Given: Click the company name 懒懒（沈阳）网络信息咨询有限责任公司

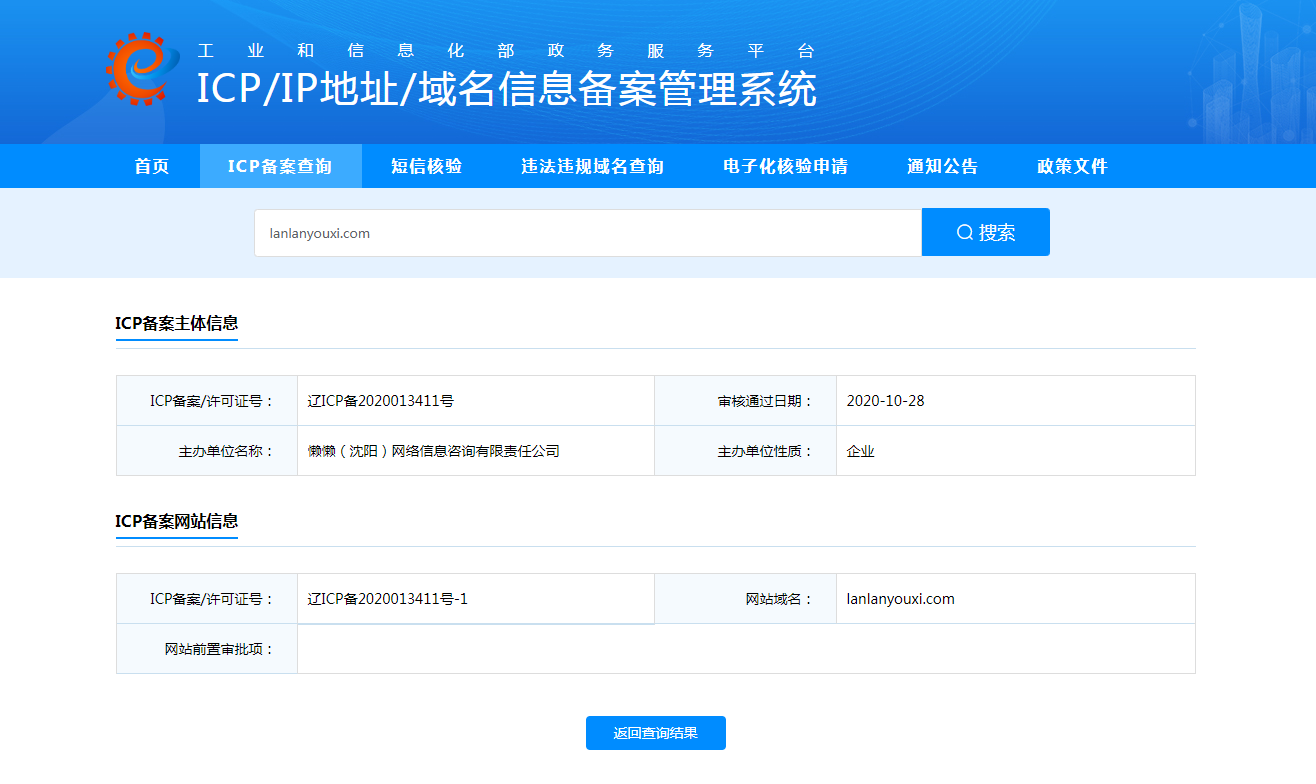Looking at the screenshot, I should (433, 451).
